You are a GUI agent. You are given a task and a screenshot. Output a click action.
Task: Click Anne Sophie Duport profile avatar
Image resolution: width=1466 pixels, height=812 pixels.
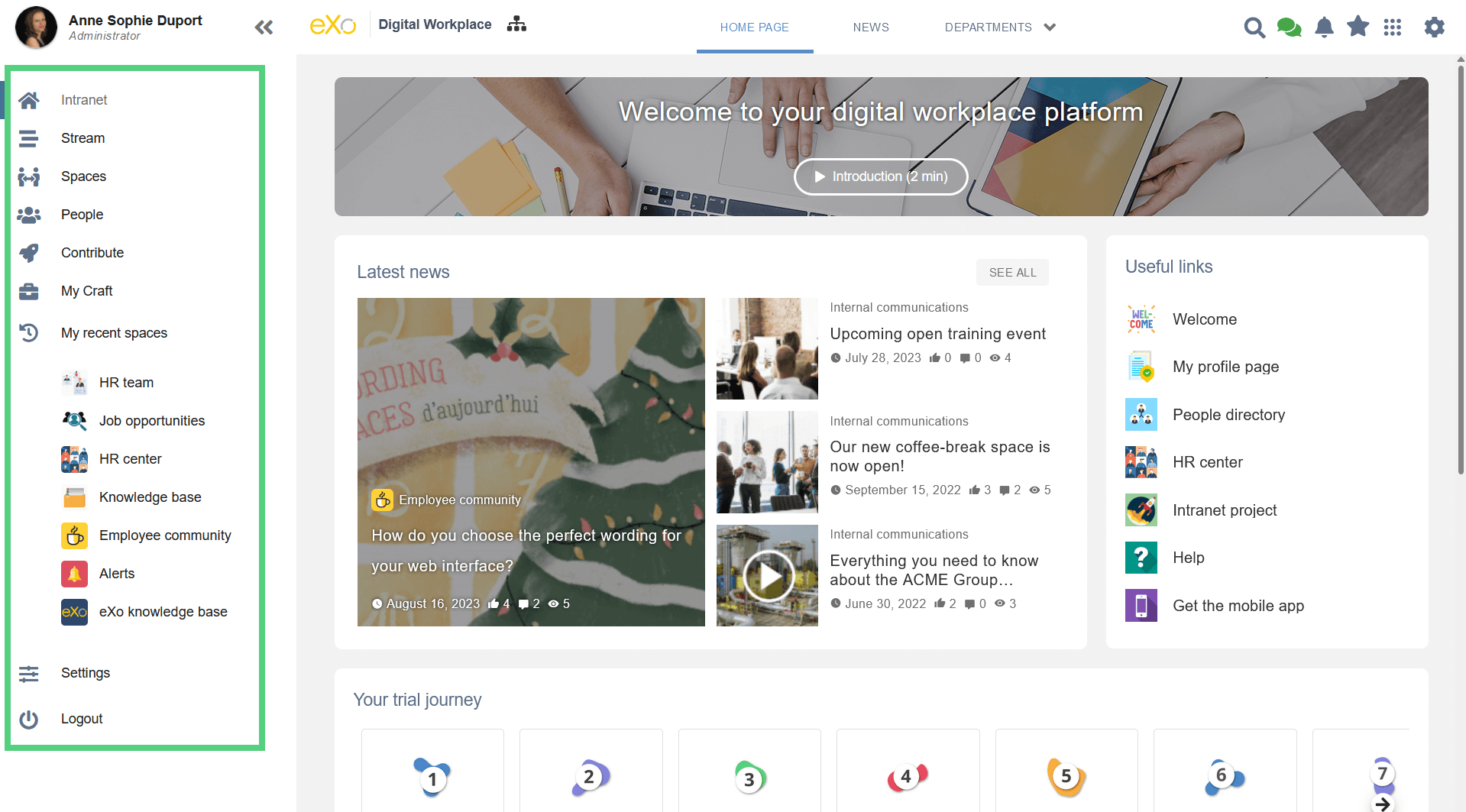(36, 27)
